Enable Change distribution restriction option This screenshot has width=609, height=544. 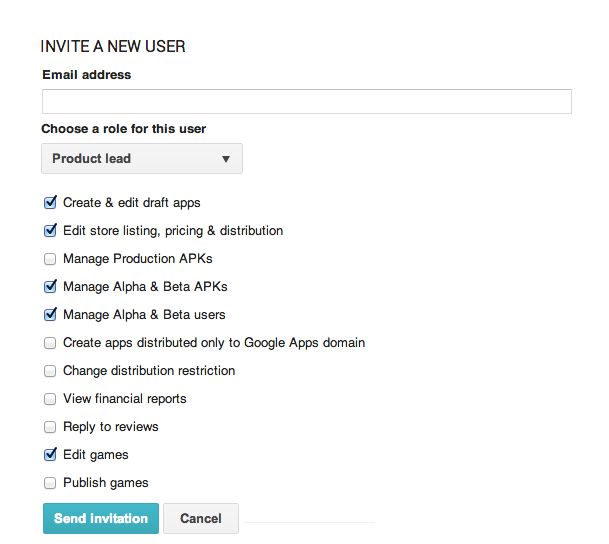tap(50, 371)
